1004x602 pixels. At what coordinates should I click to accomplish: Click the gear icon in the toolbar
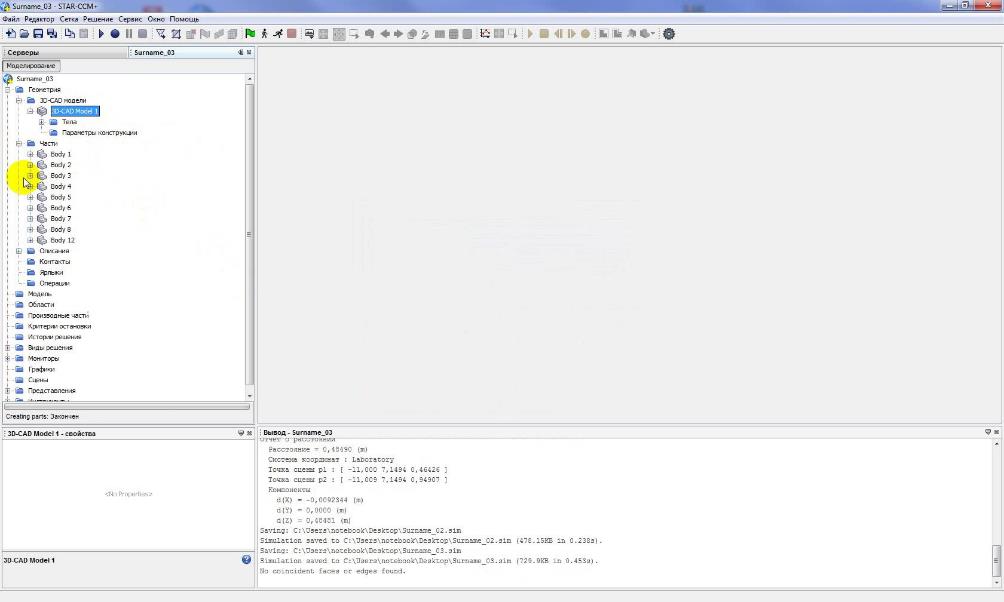(669, 34)
